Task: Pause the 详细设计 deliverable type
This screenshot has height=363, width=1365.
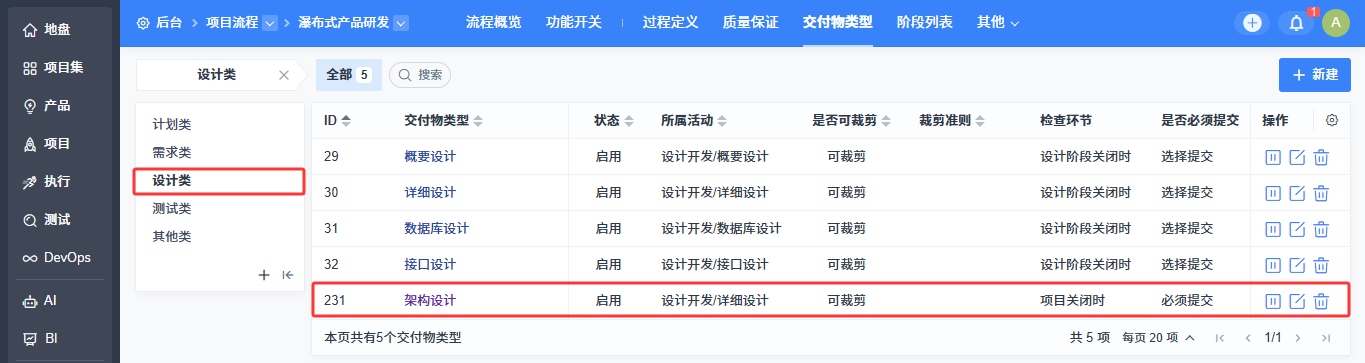Action: click(1273, 192)
